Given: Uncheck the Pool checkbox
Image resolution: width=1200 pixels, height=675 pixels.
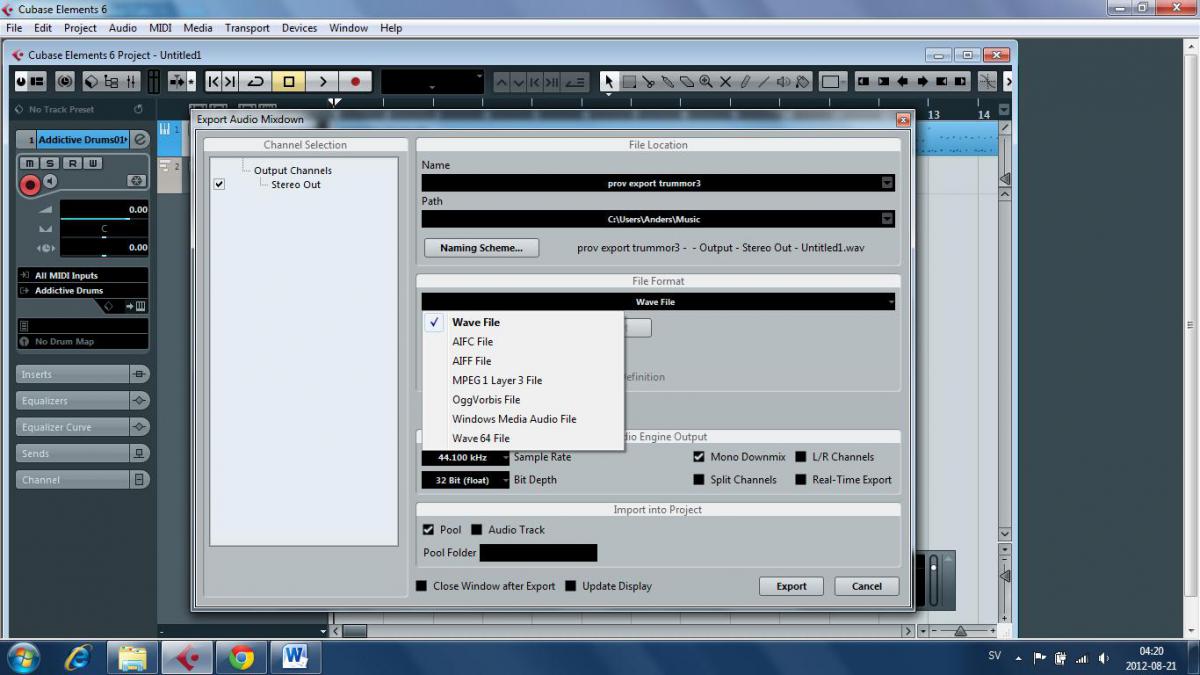Looking at the screenshot, I should 428,530.
